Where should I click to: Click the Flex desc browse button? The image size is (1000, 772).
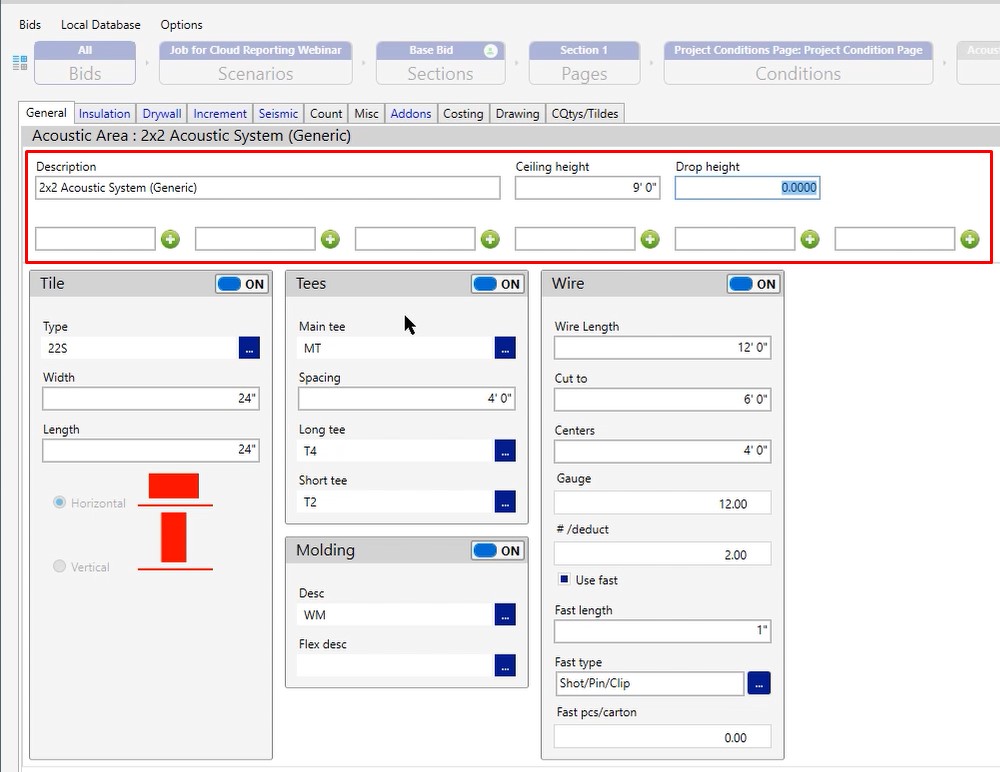coord(505,665)
